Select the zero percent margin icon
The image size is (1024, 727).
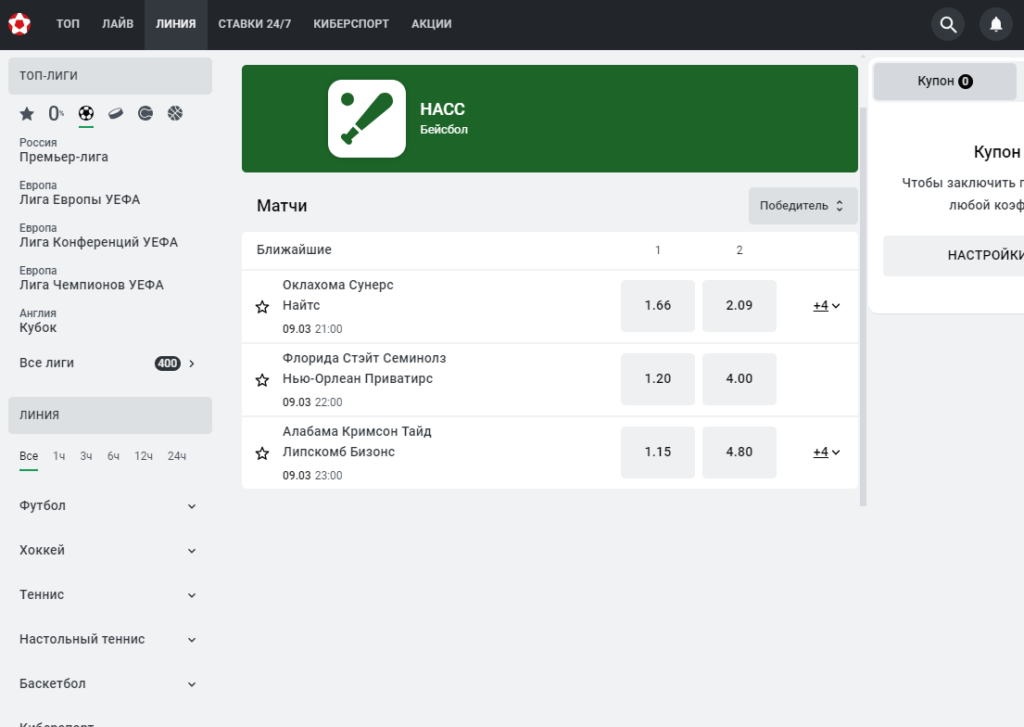pyautogui.click(x=56, y=114)
